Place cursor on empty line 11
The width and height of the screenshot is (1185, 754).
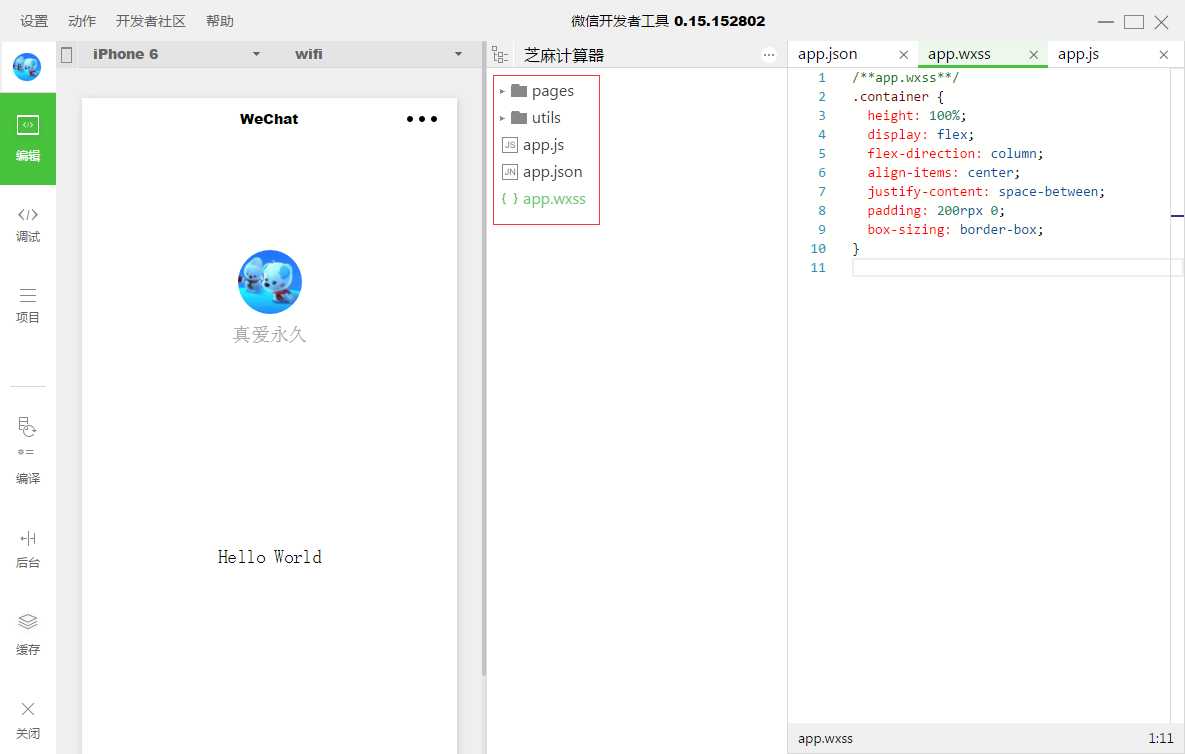coord(1016,267)
